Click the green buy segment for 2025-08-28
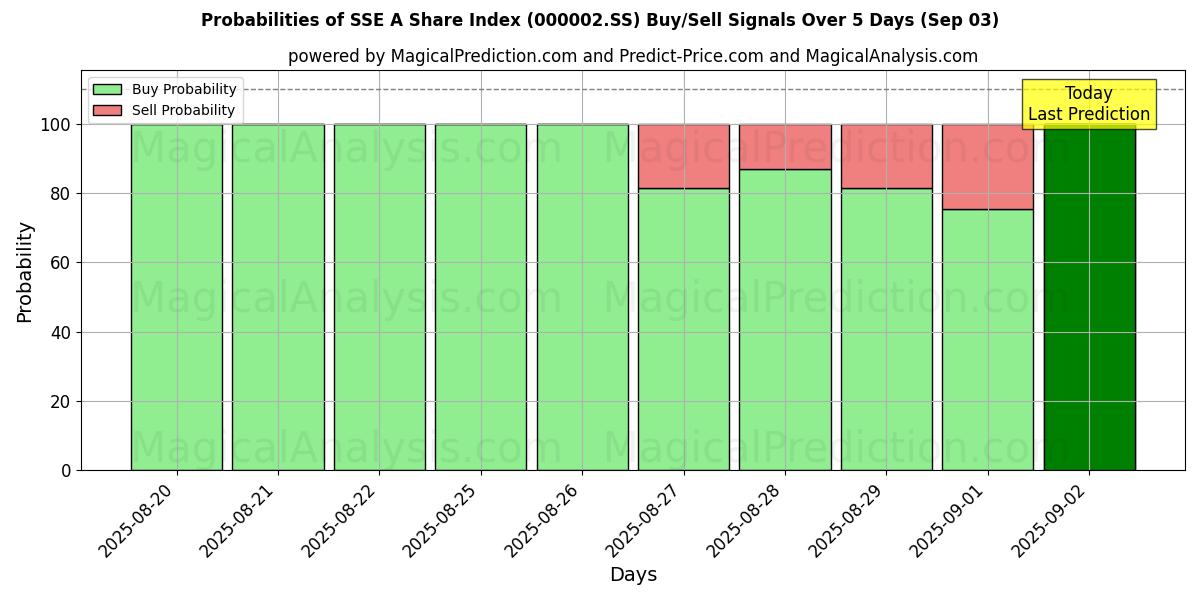The width and height of the screenshot is (1200, 600). (785, 320)
